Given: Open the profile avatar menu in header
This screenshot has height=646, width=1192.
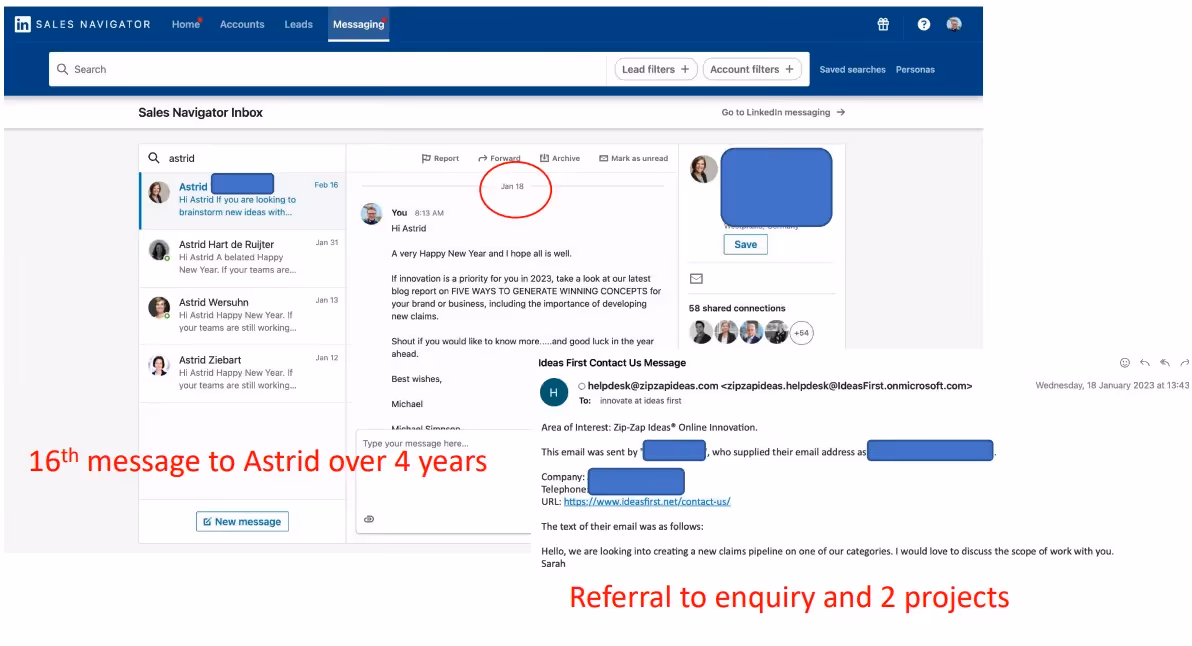Looking at the screenshot, I should click(954, 24).
